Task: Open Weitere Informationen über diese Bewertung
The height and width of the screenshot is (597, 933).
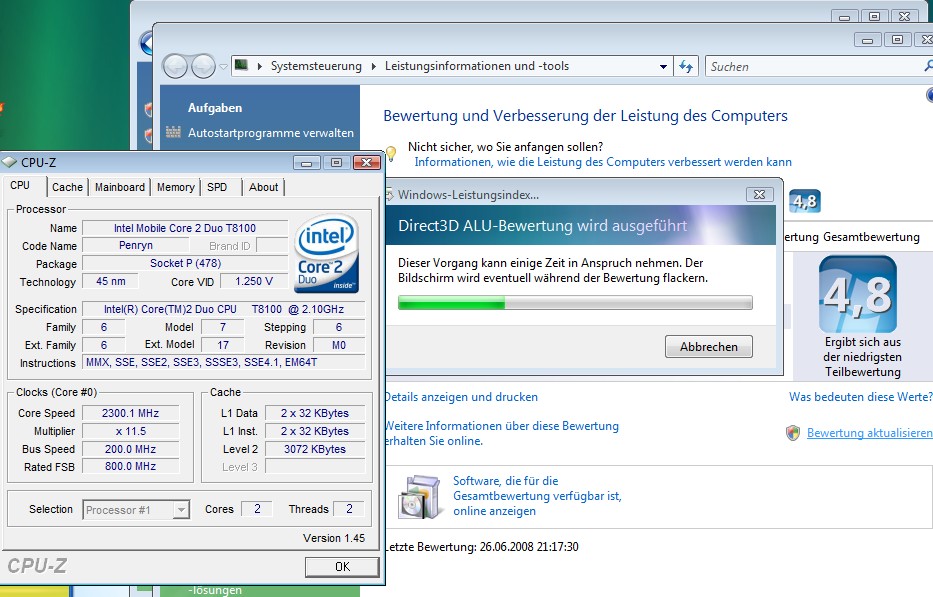Action: pos(502,433)
